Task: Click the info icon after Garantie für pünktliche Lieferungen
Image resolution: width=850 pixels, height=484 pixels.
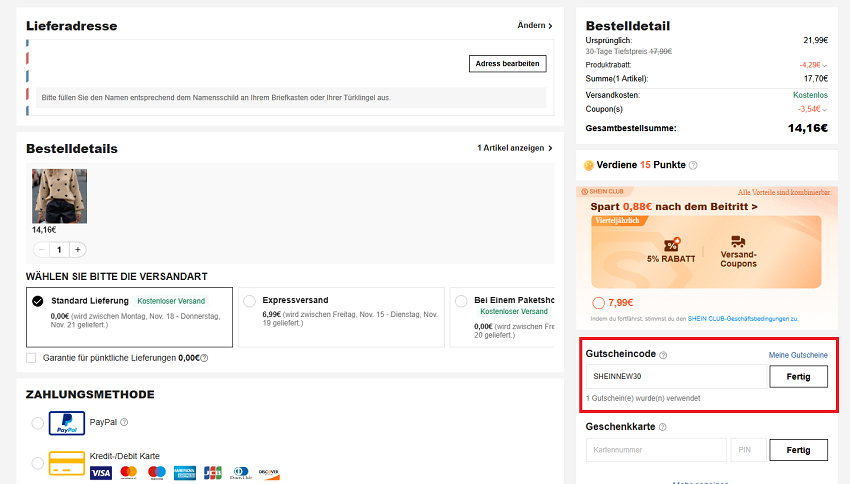Action: (205, 358)
